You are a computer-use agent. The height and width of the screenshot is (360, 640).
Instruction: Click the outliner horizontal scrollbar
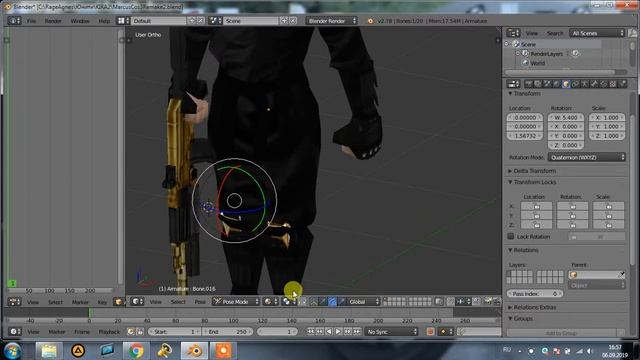(560, 72)
